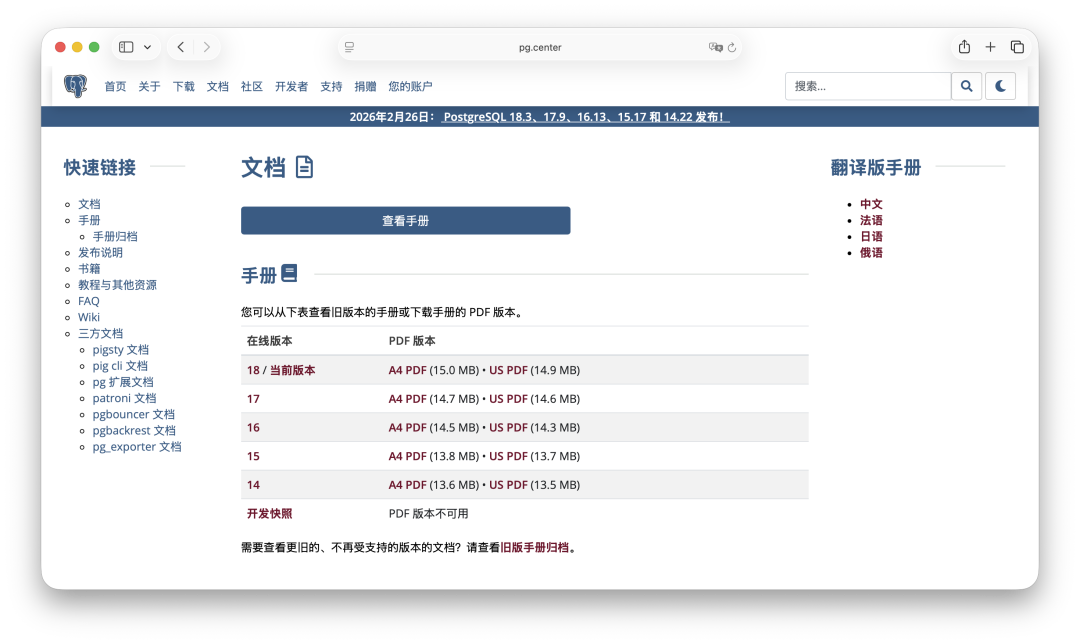1080x644 pixels.
Task: Open the Safari share icon
Action: (964, 46)
